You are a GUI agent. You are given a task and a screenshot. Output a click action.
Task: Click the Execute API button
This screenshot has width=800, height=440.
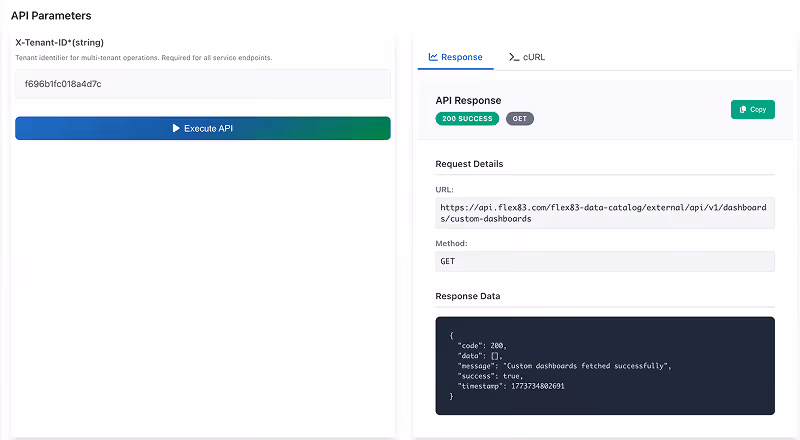(x=203, y=128)
